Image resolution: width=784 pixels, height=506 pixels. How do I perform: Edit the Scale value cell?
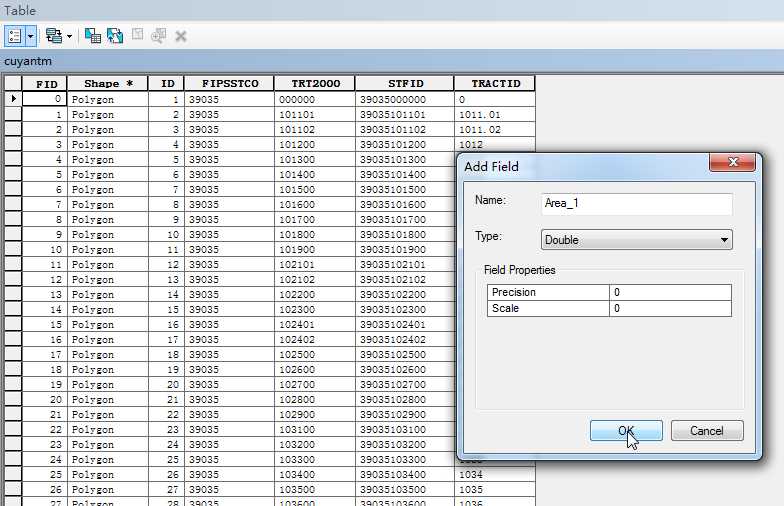point(670,308)
